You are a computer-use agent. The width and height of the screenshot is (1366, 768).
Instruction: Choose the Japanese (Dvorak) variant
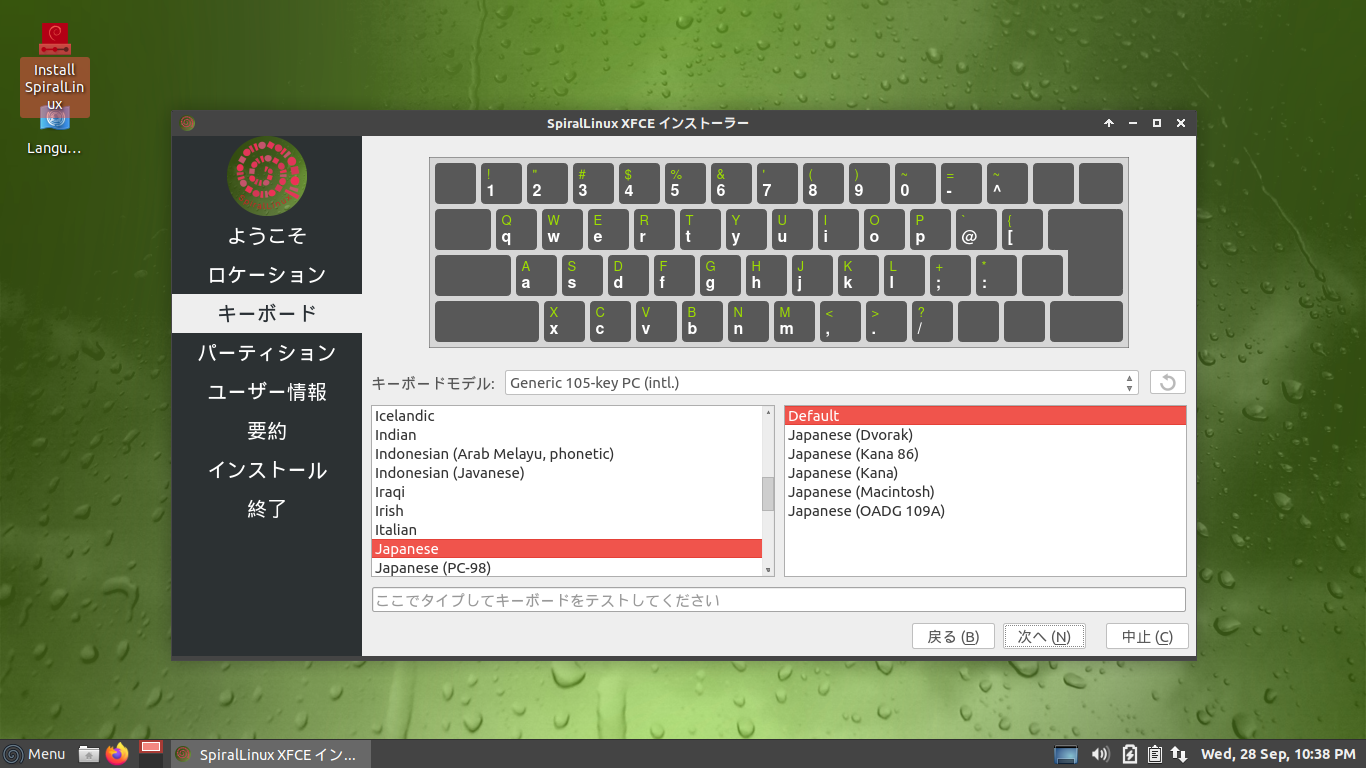click(x=985, y=435)
